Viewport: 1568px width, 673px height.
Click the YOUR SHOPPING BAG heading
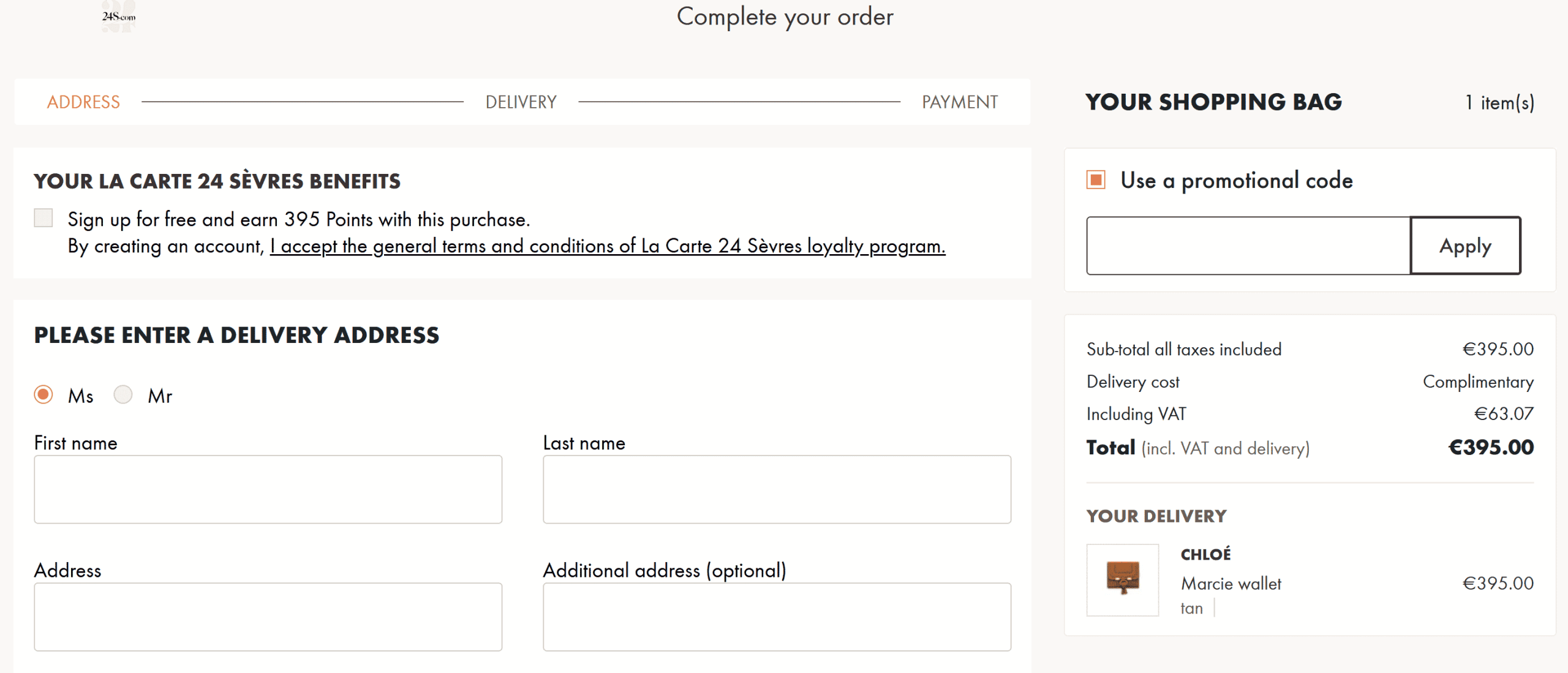pos(1213,102)
